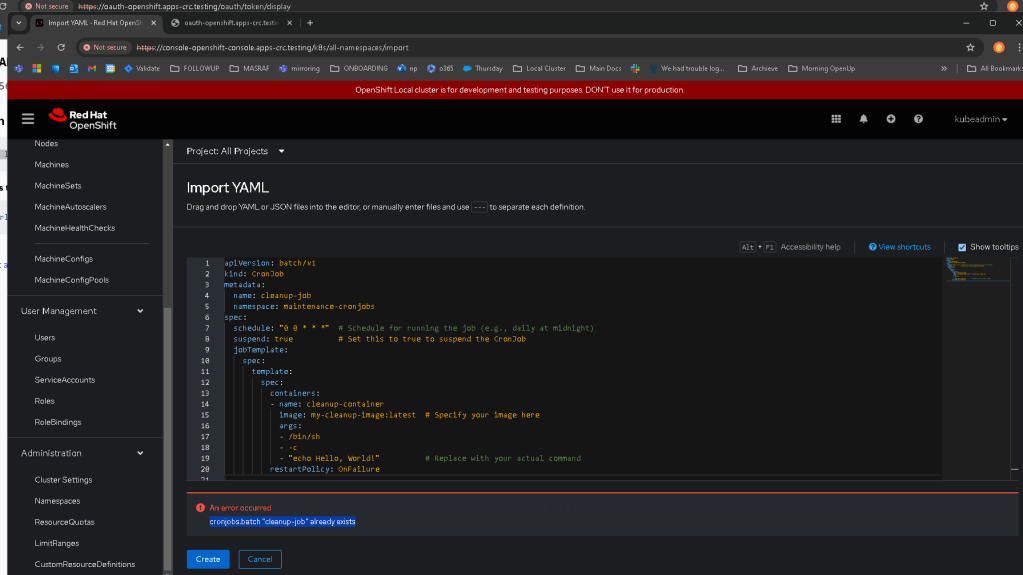Open Namespaces in sidebar
The width and height of the screenshot is (1023, 575).
57,501
